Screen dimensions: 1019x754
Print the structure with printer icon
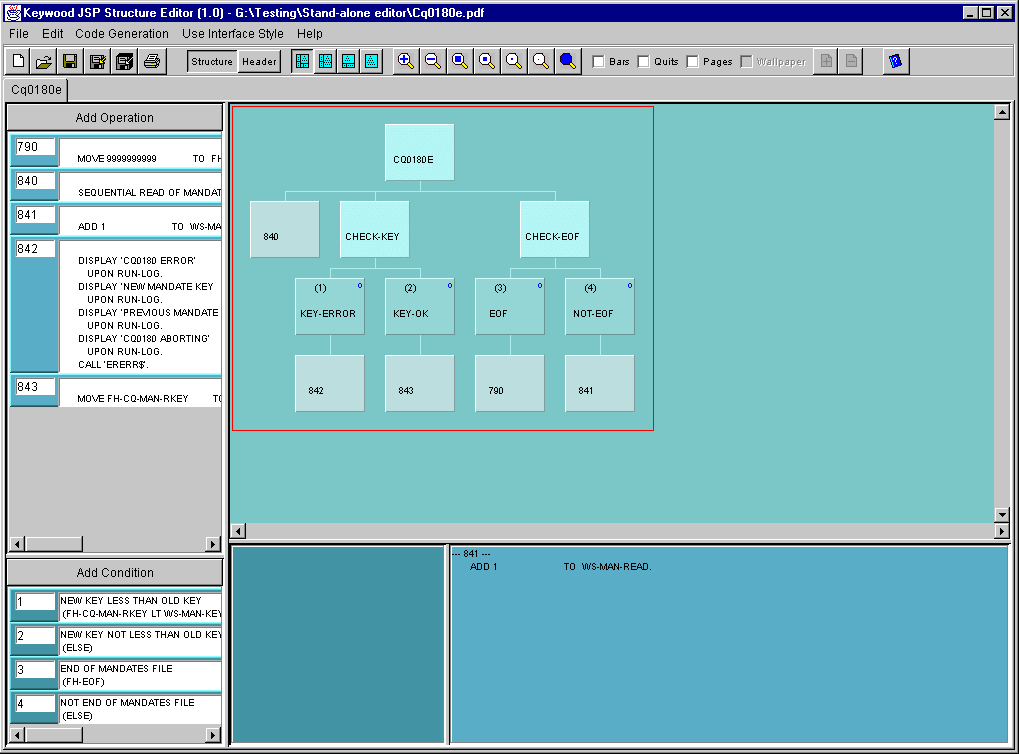[x=152, y=62]
